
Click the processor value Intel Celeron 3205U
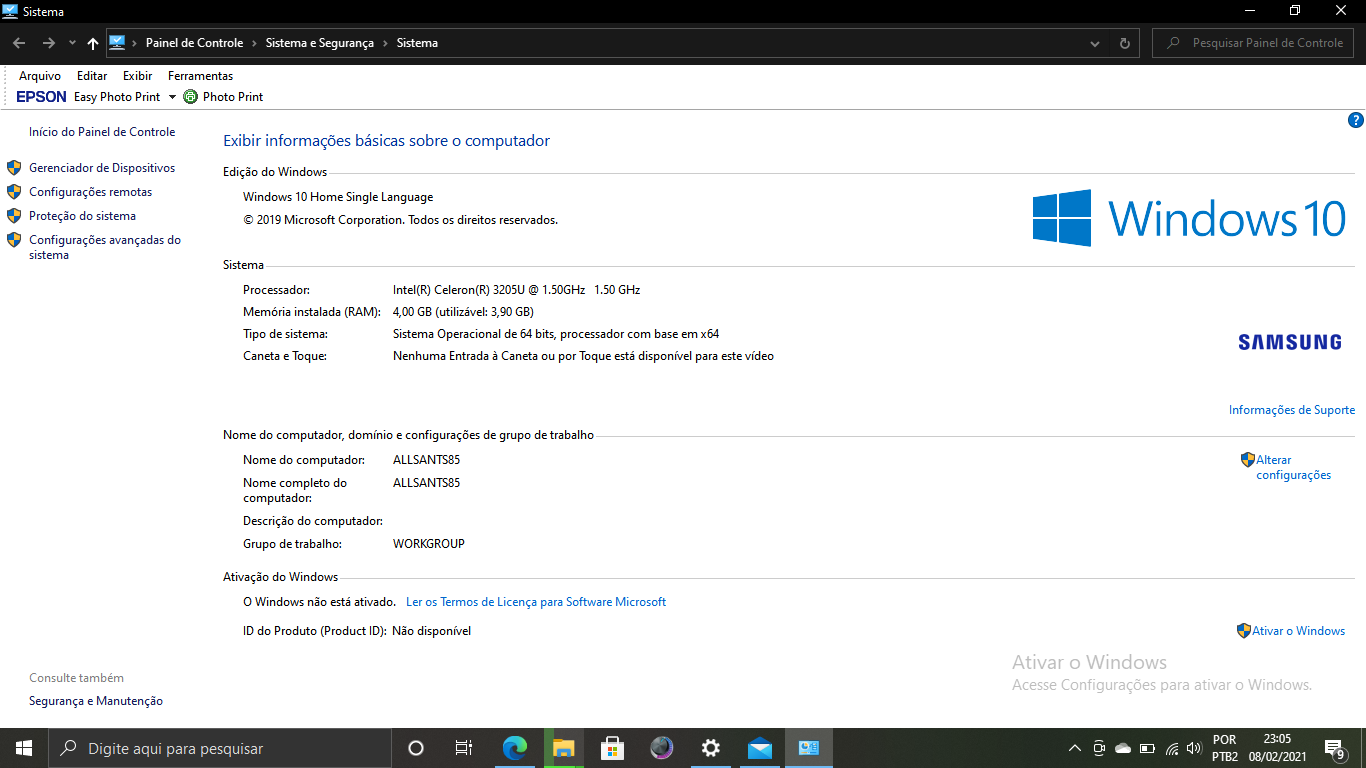pyautogui.click(x=516, y=290)
